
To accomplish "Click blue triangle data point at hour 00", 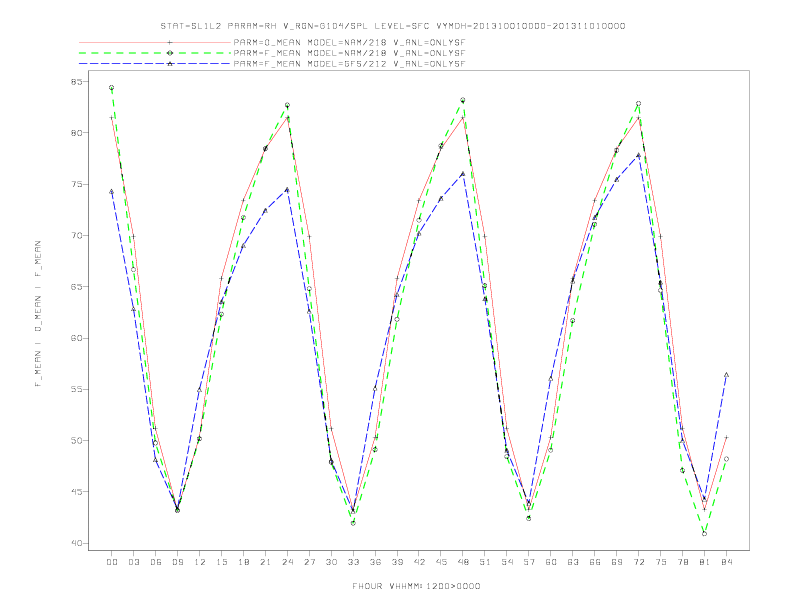I will 112,191.
